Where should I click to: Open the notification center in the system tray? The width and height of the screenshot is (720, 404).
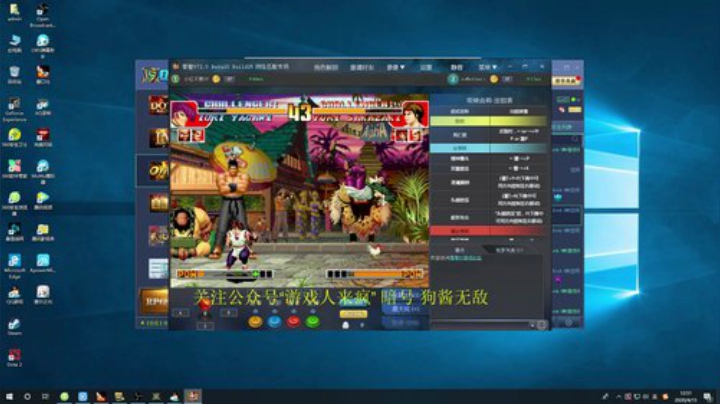(707, 396)
